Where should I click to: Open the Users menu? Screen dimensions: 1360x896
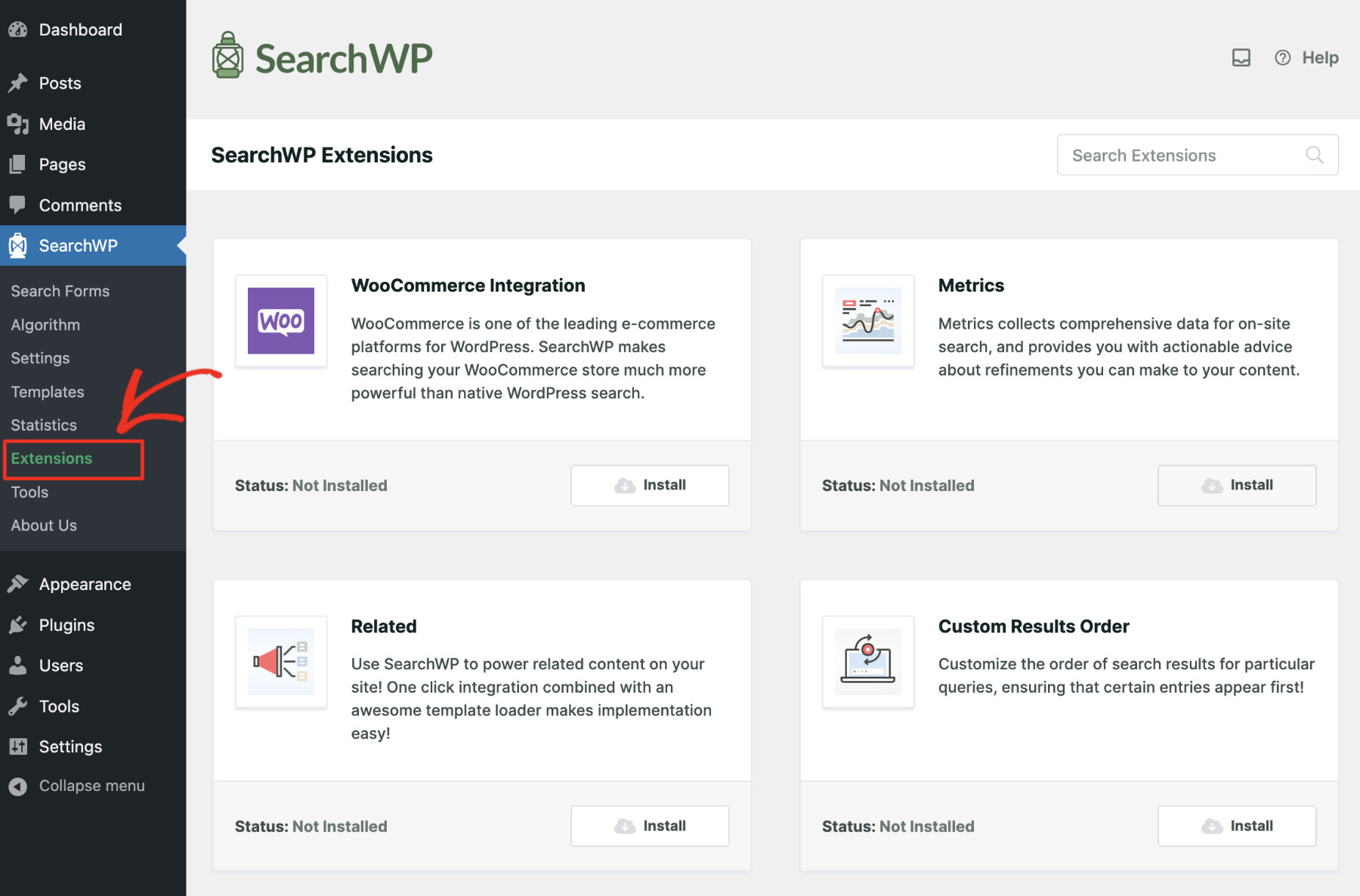(93, 666)
